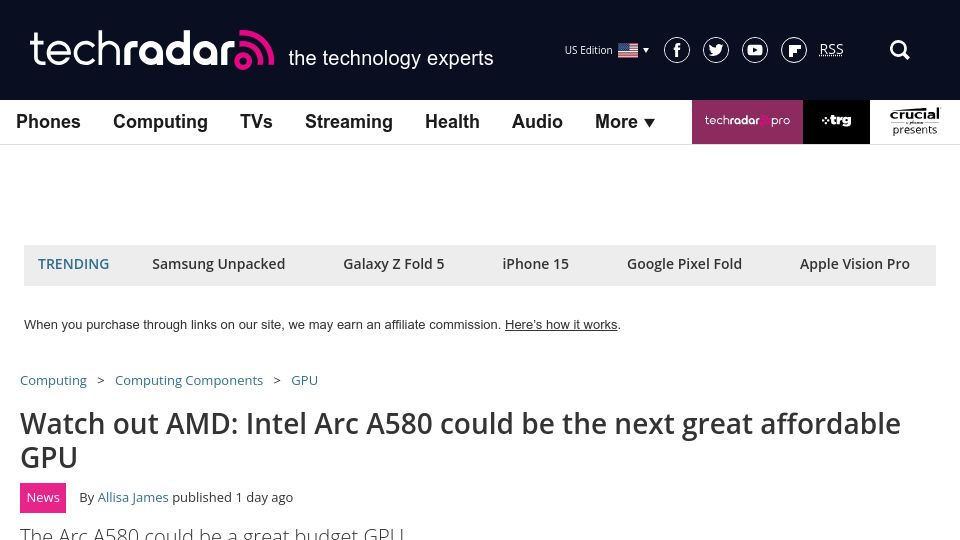
Task: Expand the US Edition dropdown arrow
Action: pos(646,50)
